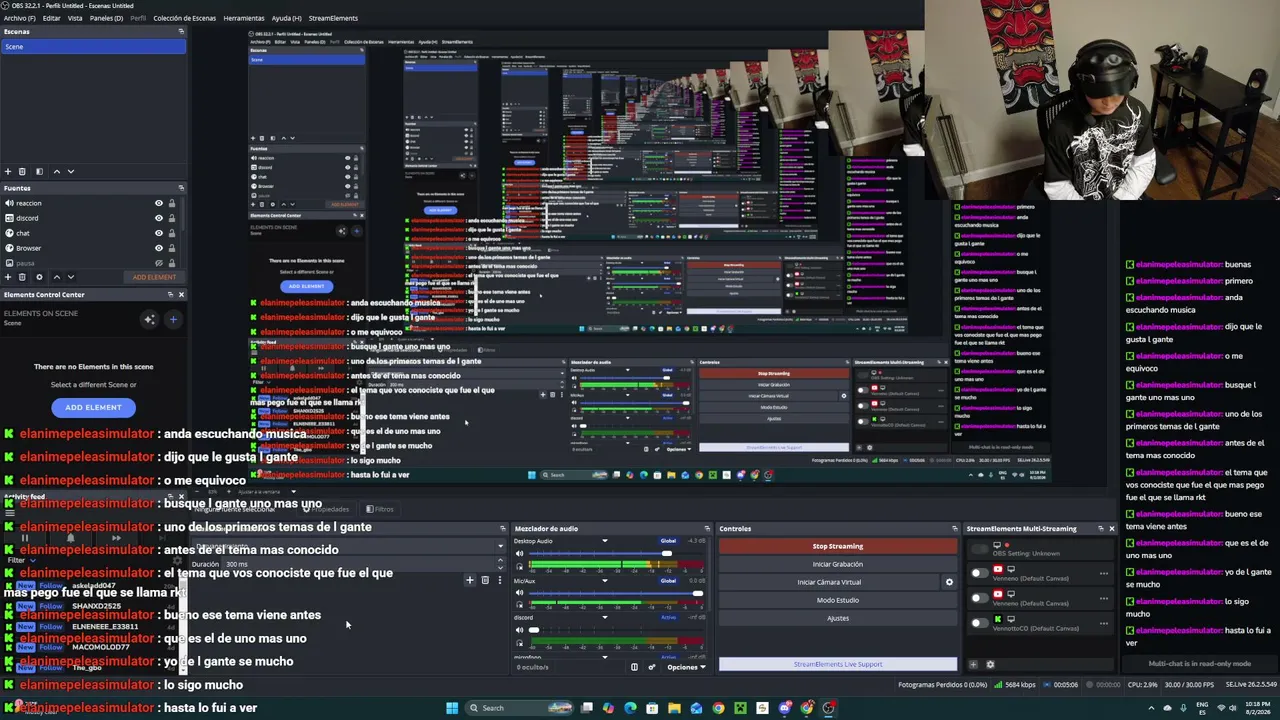
Task: Open the virtual camera settings gear
Action: (949, 582)
